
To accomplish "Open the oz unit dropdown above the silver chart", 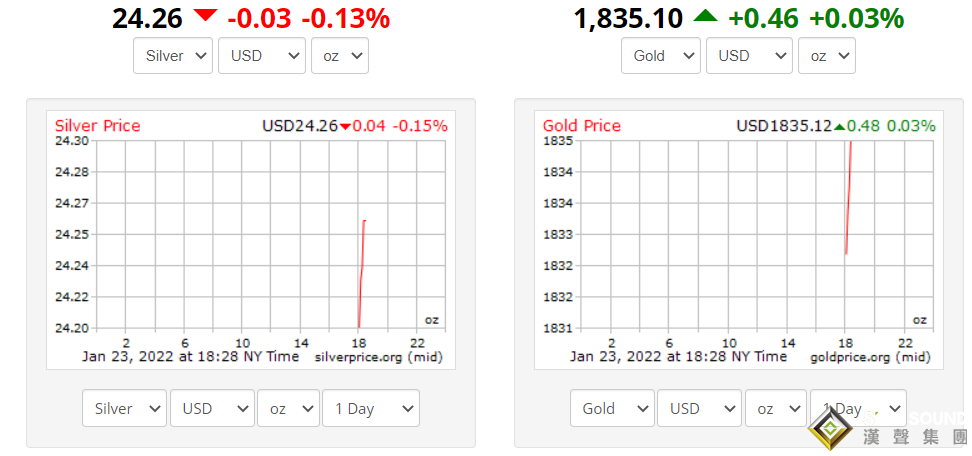I will pos(340,56).
